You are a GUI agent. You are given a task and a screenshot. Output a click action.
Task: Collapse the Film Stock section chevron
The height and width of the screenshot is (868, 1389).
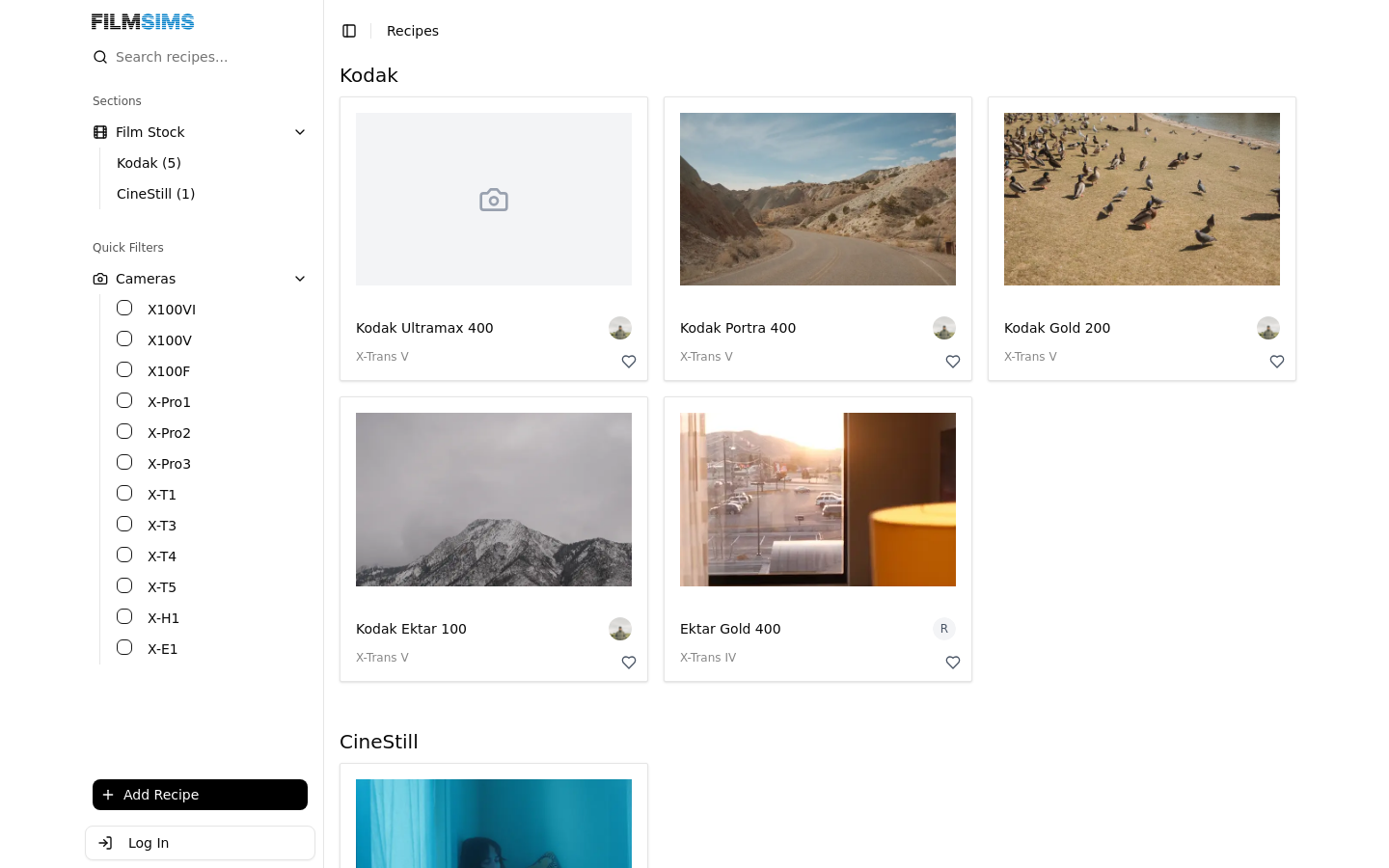(x=300, y=132)
